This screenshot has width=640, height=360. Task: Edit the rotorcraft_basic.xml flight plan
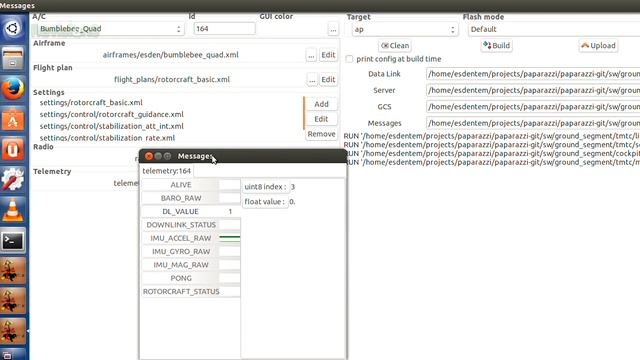tap(328, 80)
